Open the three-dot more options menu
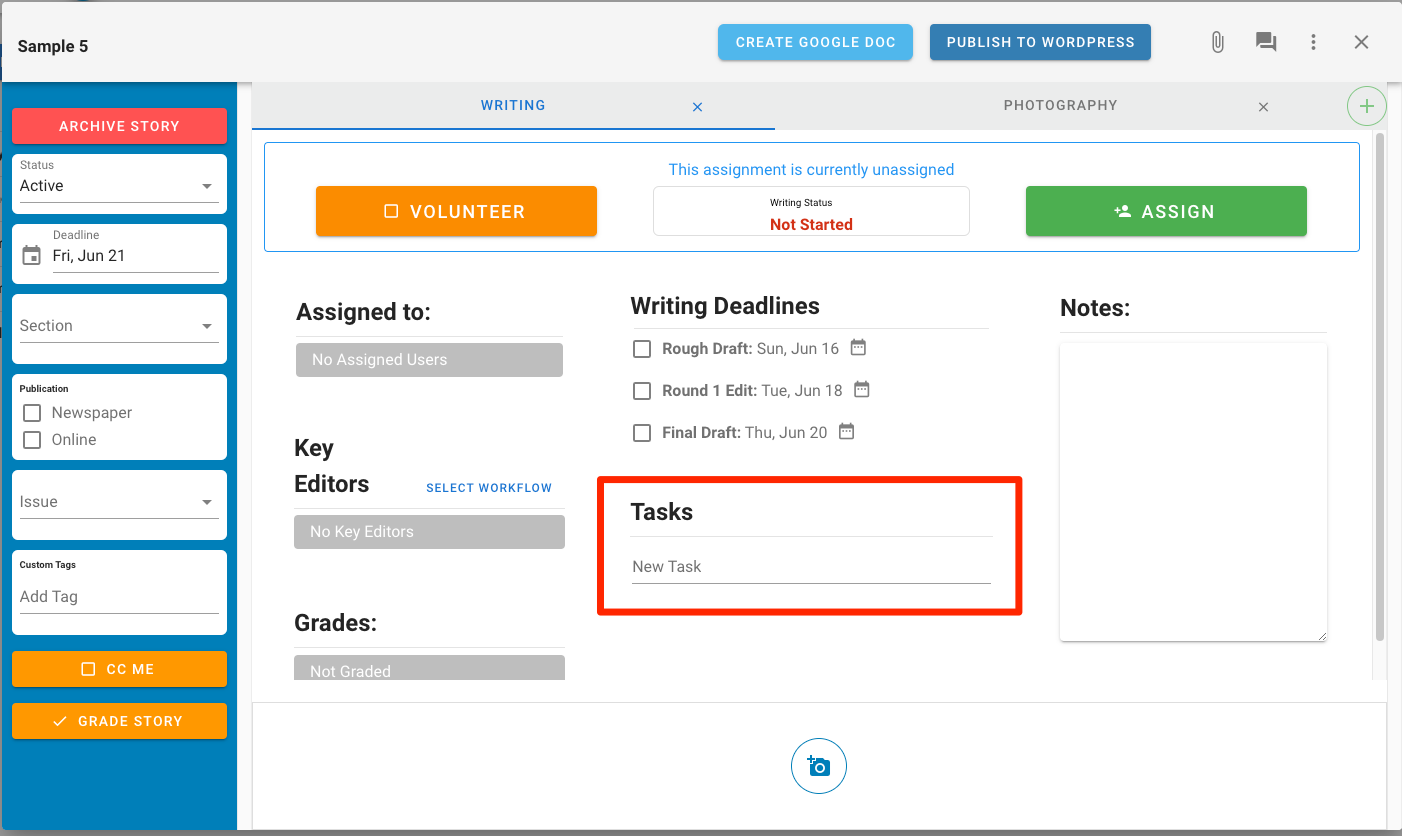 coord(1313,42)
